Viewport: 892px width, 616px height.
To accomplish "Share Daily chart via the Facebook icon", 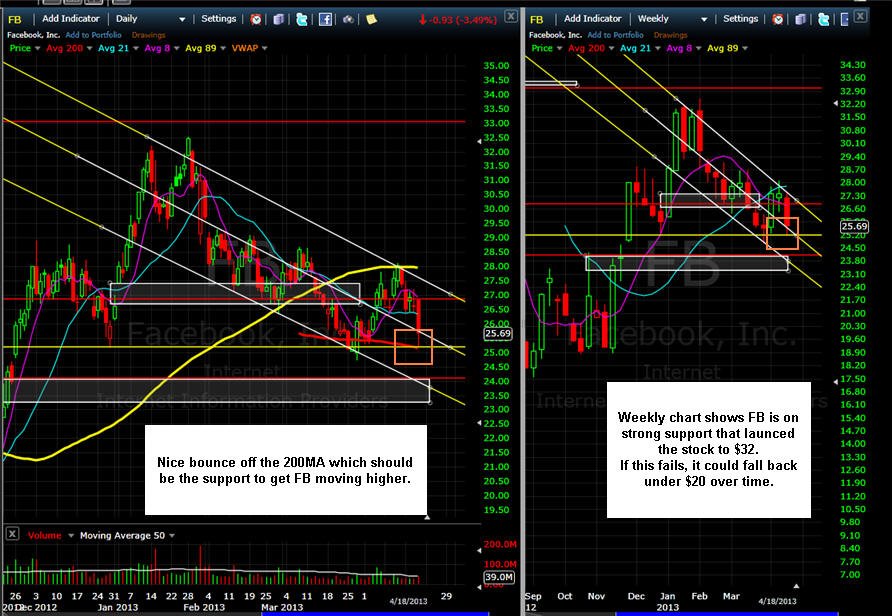I will 325,19.
